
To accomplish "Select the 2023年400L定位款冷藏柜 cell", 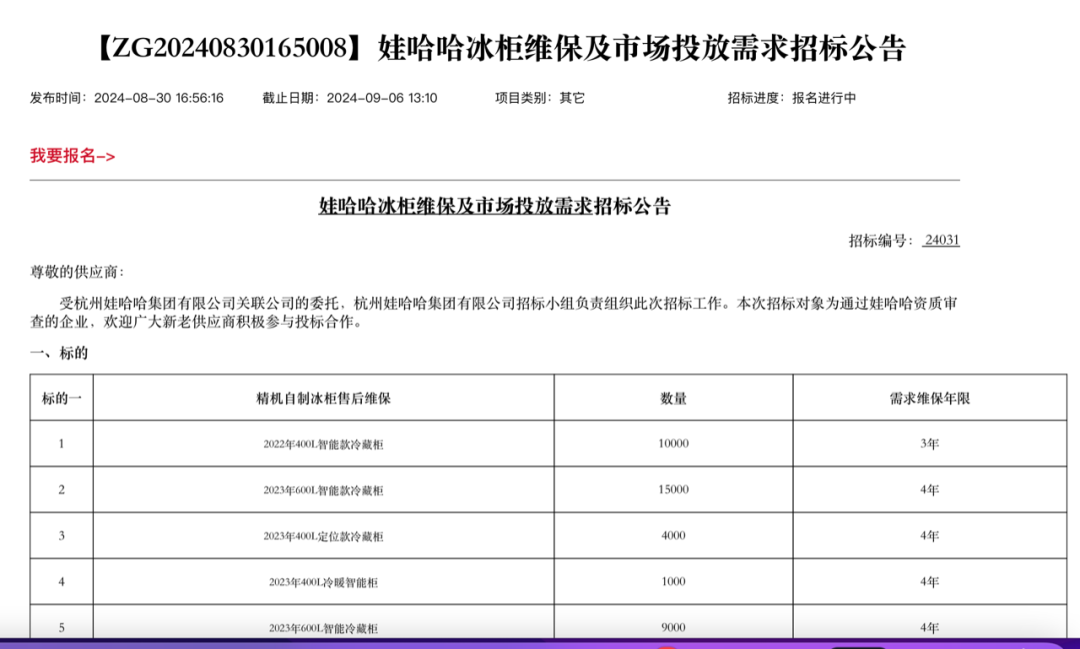I will pos(323,536).
